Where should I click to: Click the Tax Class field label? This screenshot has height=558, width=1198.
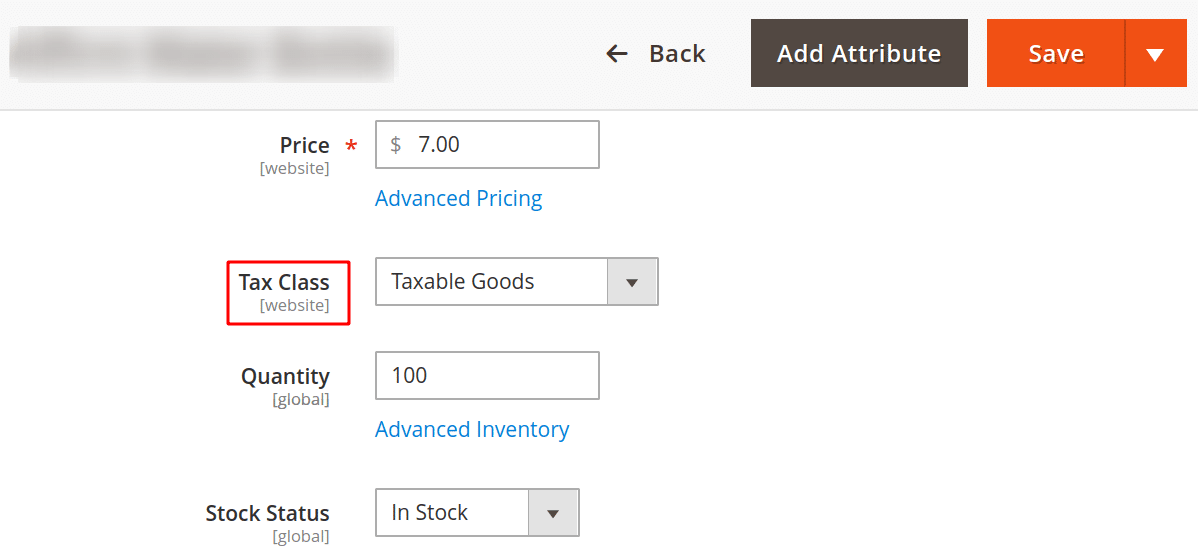pyautogui.click(x=284, y=283)
